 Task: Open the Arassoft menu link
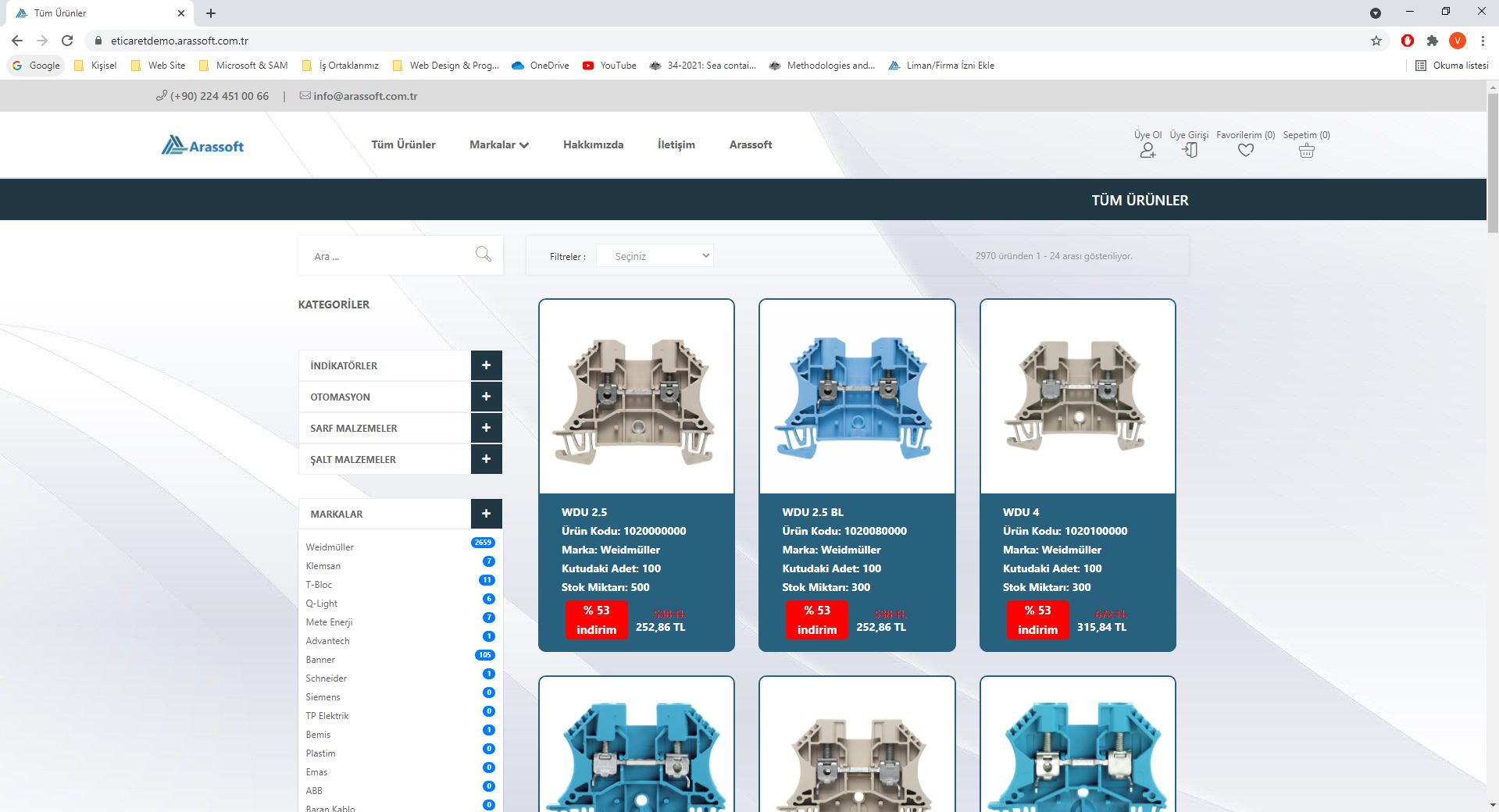[750, 144]
